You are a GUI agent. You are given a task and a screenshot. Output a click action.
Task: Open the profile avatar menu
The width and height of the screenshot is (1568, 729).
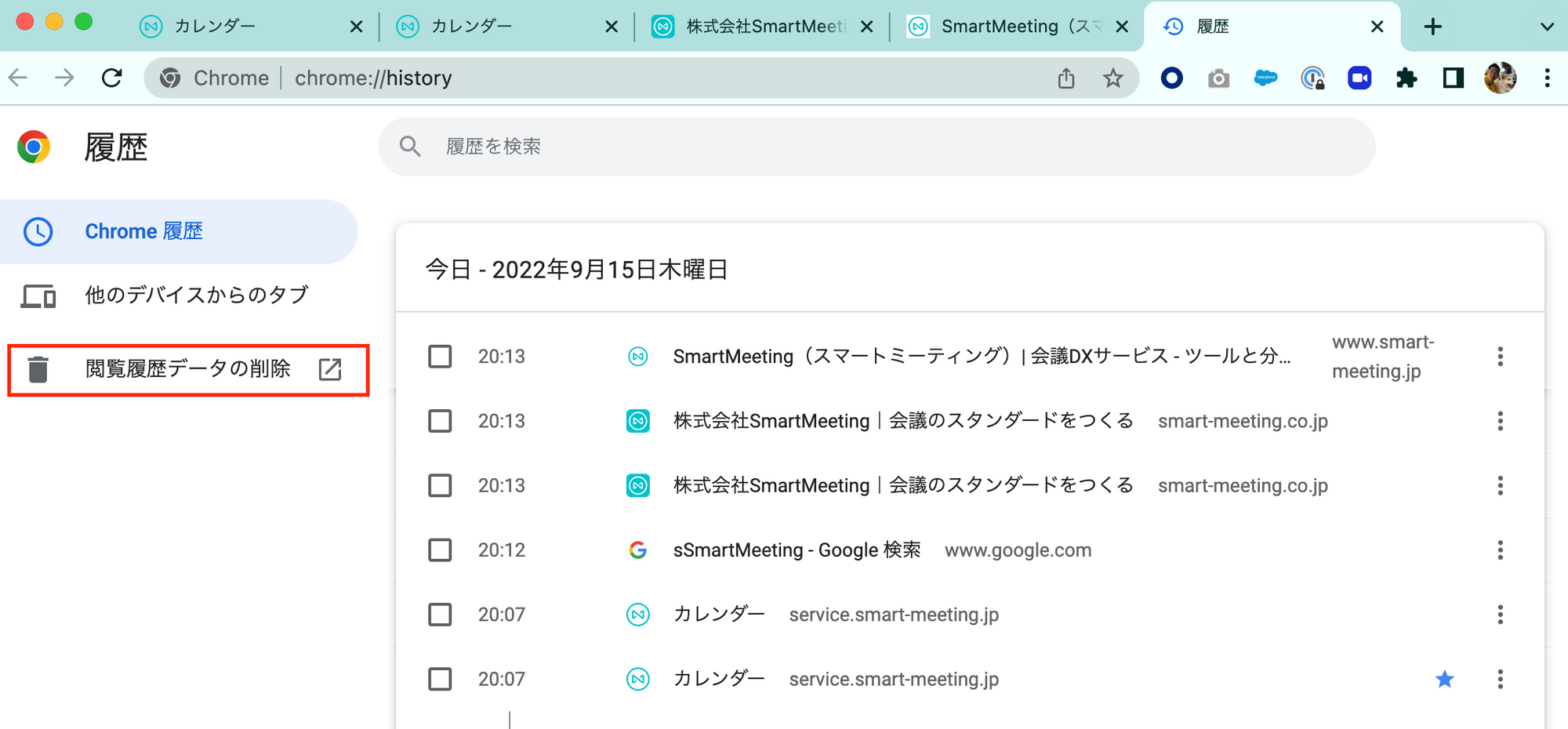tap(1500, 78)
